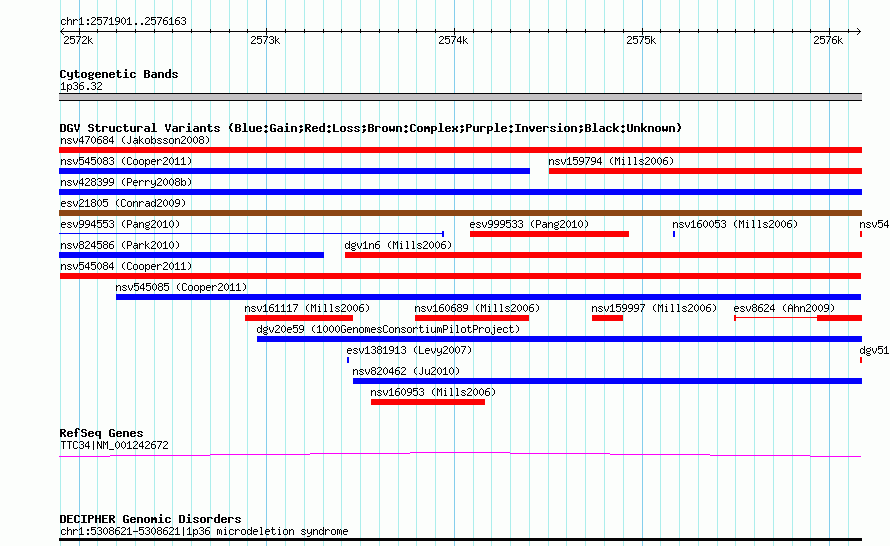The height and width of the screenshot is (546, 890).
Task: Open the nsv428399 (Perry2008b) variant bar
Action: click(460, 192)
